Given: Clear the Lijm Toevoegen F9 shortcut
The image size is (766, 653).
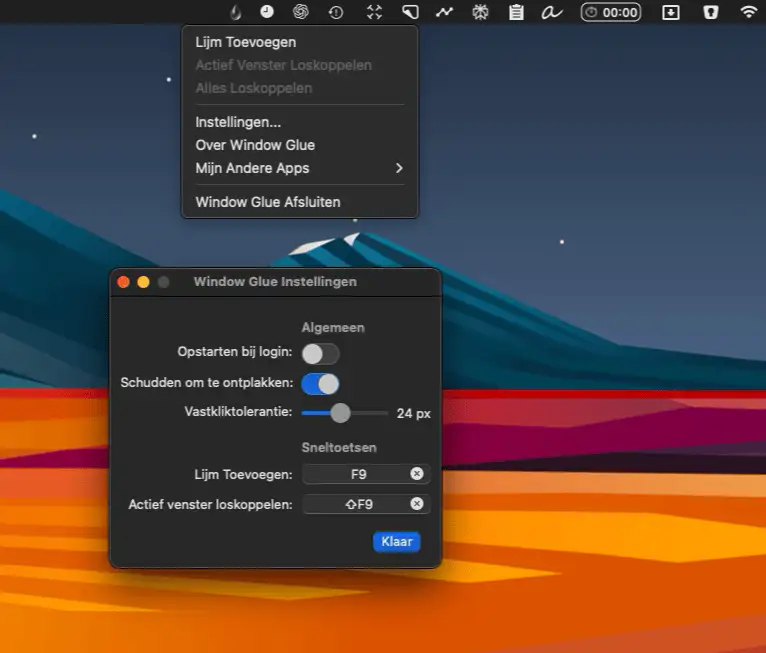Looking at the screenshot, I should 417,473.
